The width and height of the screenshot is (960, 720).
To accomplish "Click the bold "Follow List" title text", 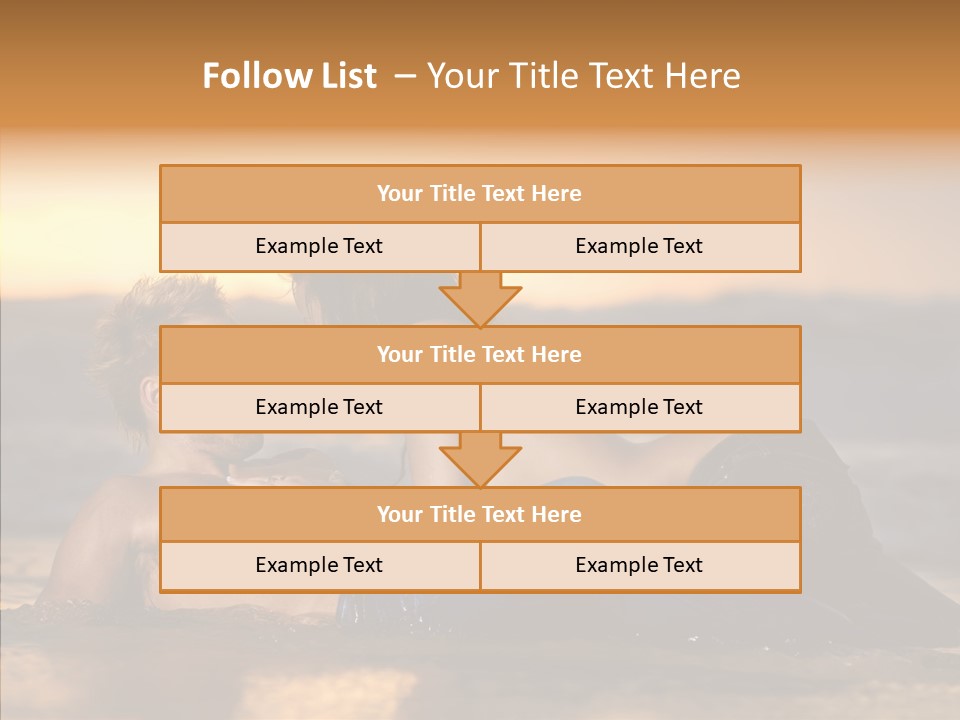I will coord(289,76).
